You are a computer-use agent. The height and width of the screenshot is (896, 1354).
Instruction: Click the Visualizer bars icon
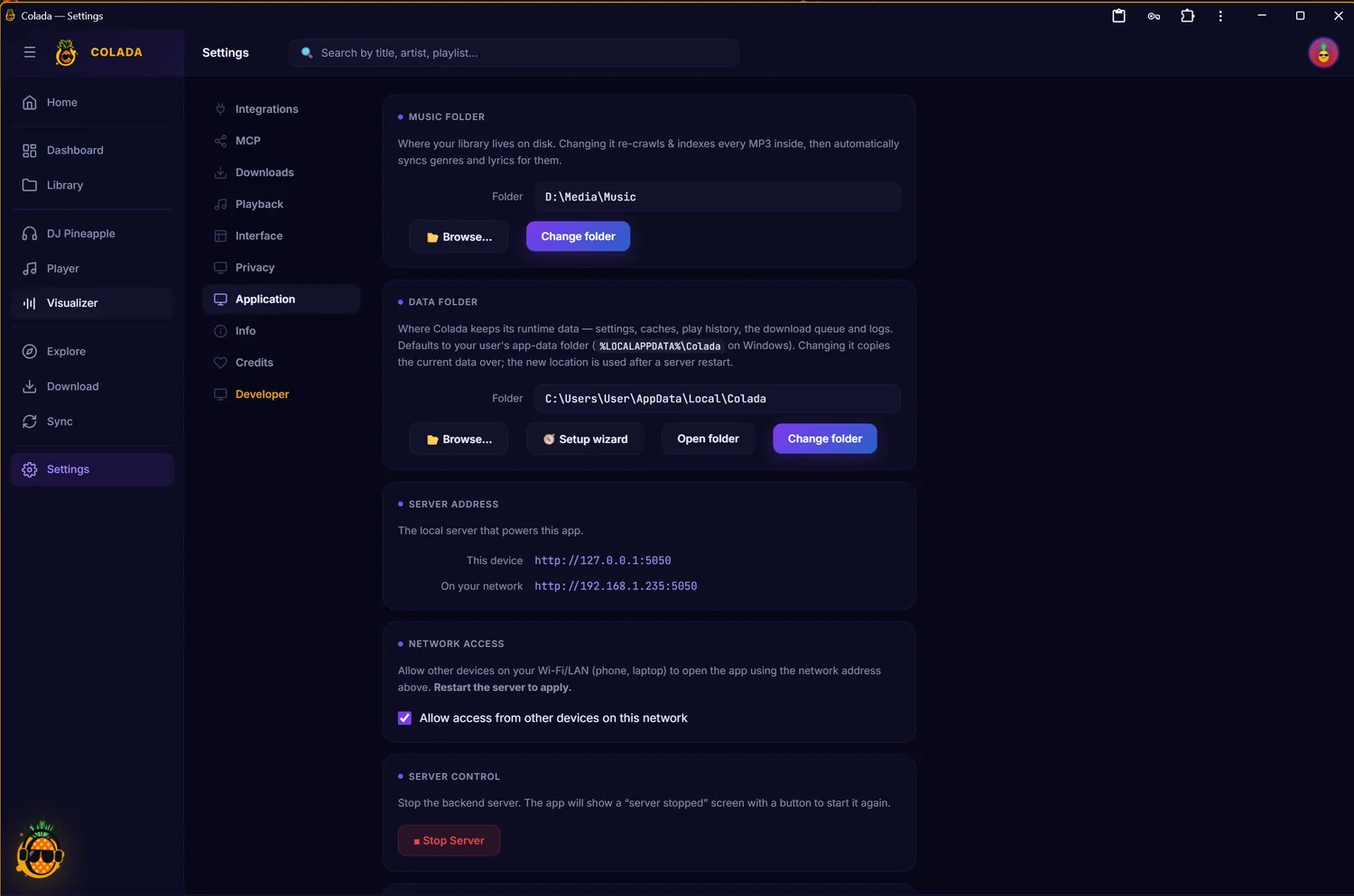click(x=30, y=303)
